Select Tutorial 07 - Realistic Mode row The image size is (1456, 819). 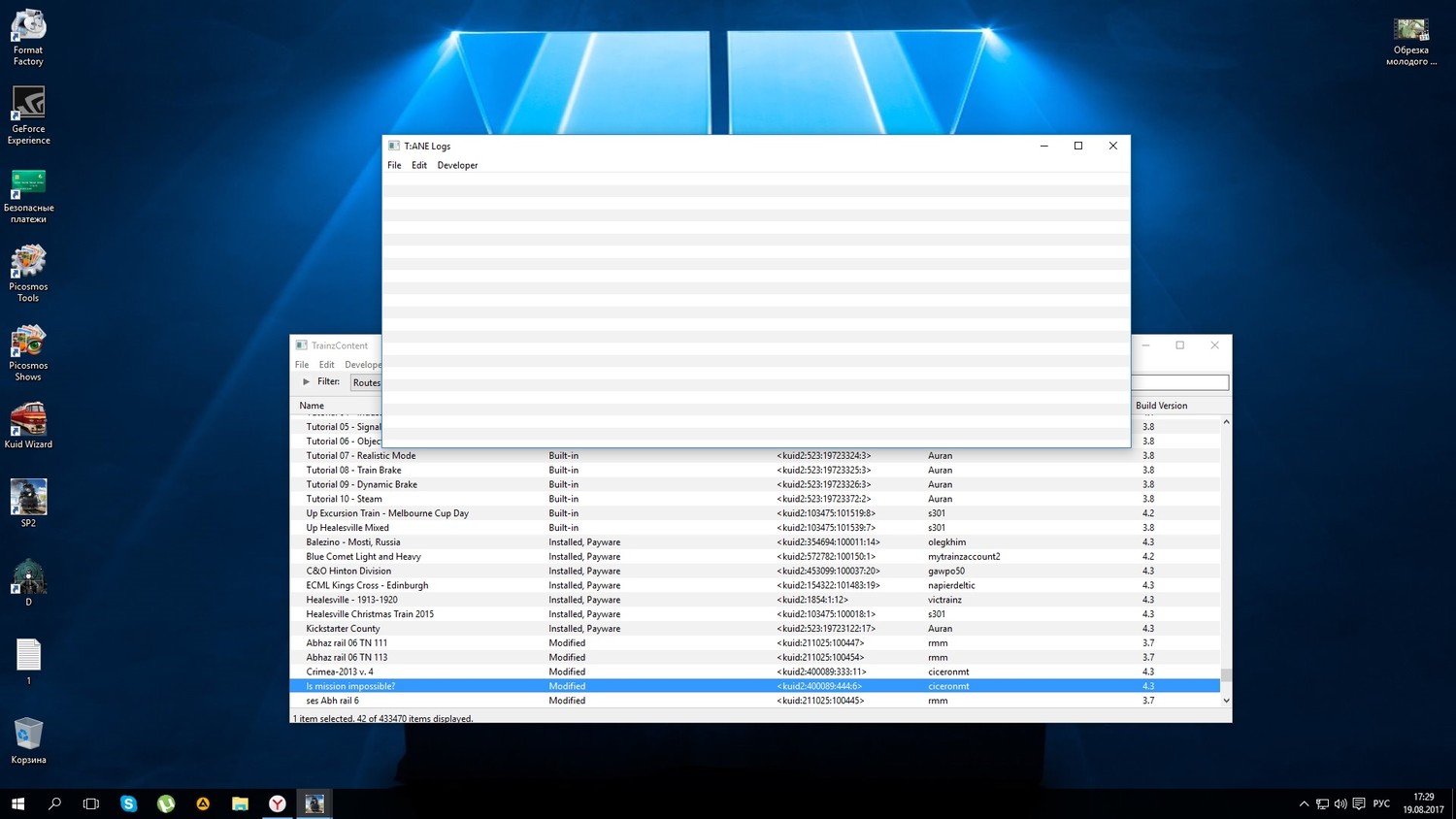tap(755, 455)
